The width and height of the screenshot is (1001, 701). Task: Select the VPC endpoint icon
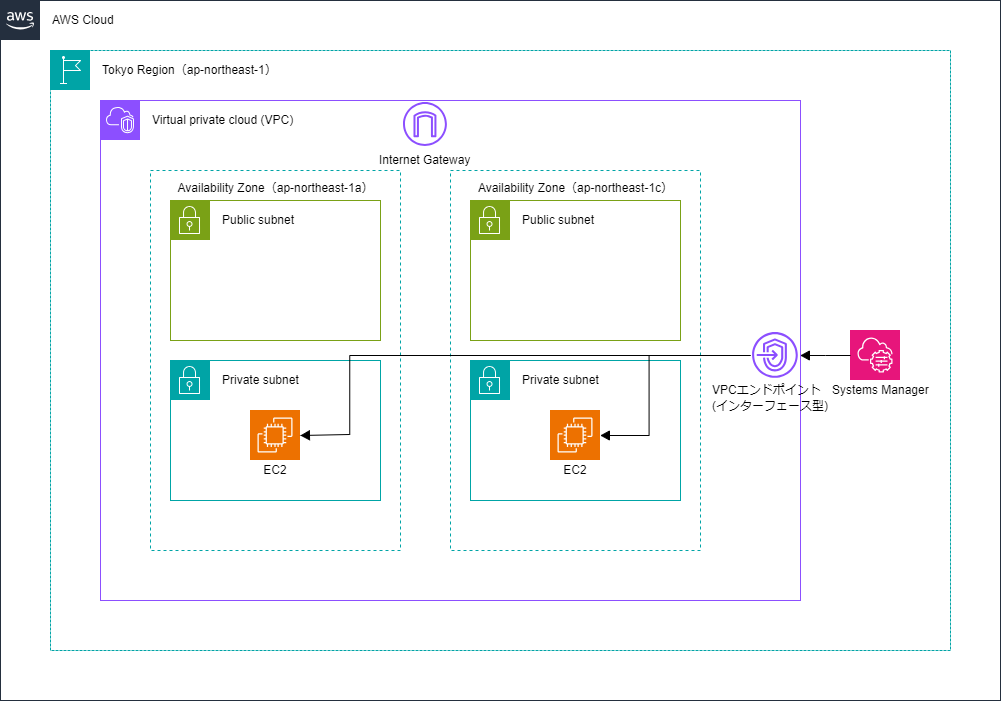pyautogui.click(x=775, y=355)
